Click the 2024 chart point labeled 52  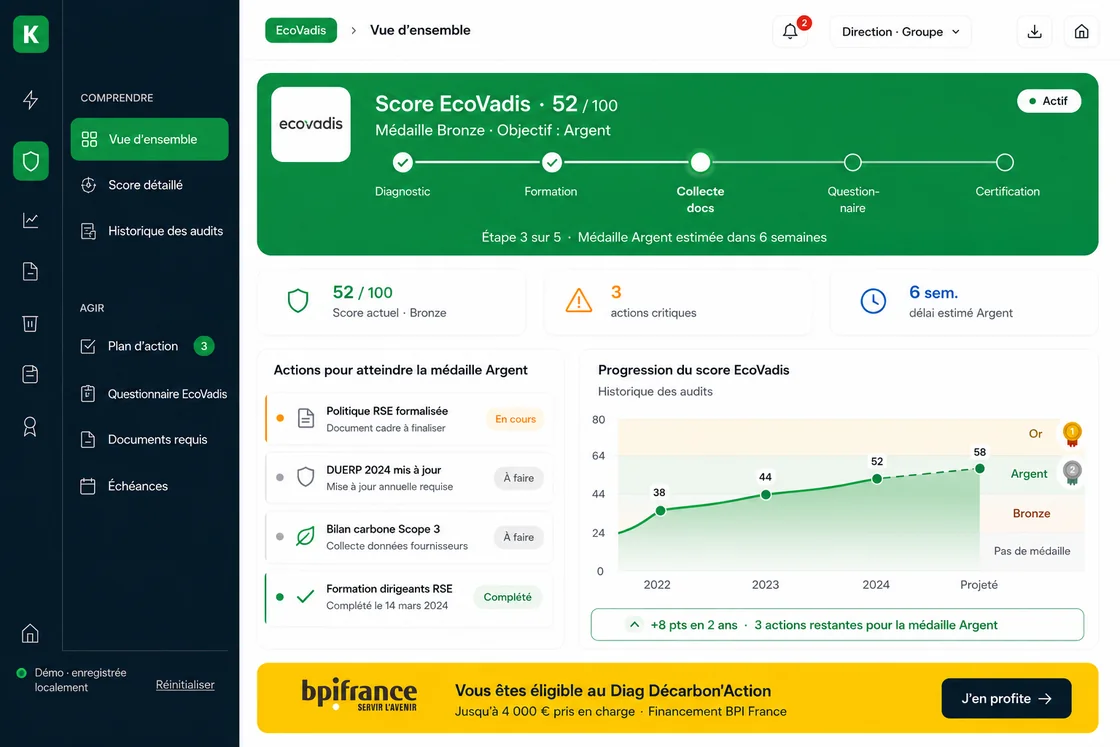pos(877,478)
